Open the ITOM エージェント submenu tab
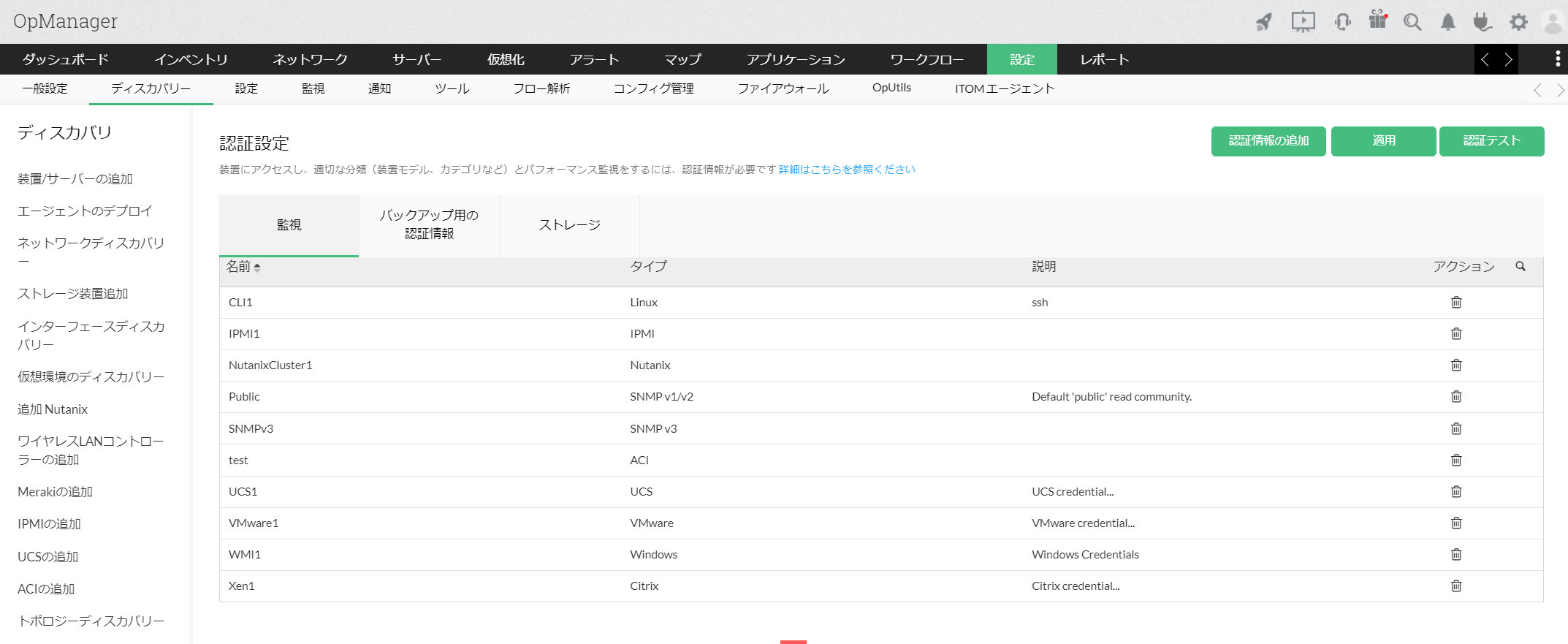The image size is (1568, 644). click(x=1005, y=88)
